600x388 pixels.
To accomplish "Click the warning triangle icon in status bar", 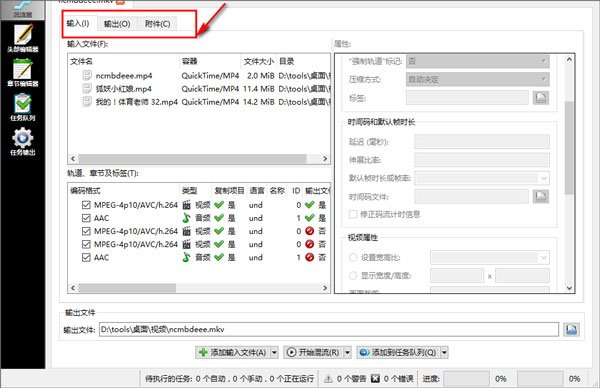I will click(x=328, y=379).
